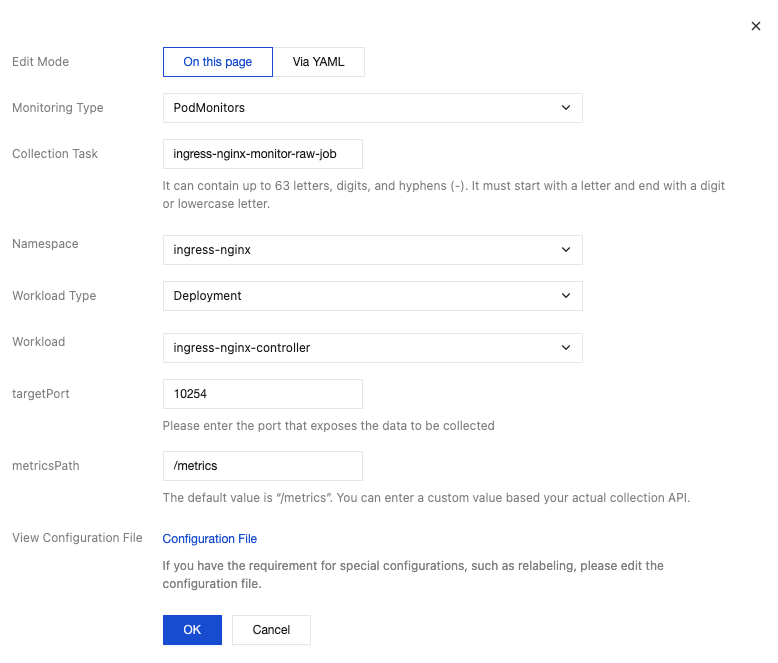Select the 'On this page' edit mode
Viewport: 778px width, 663px height.
[x=218, y=62]
